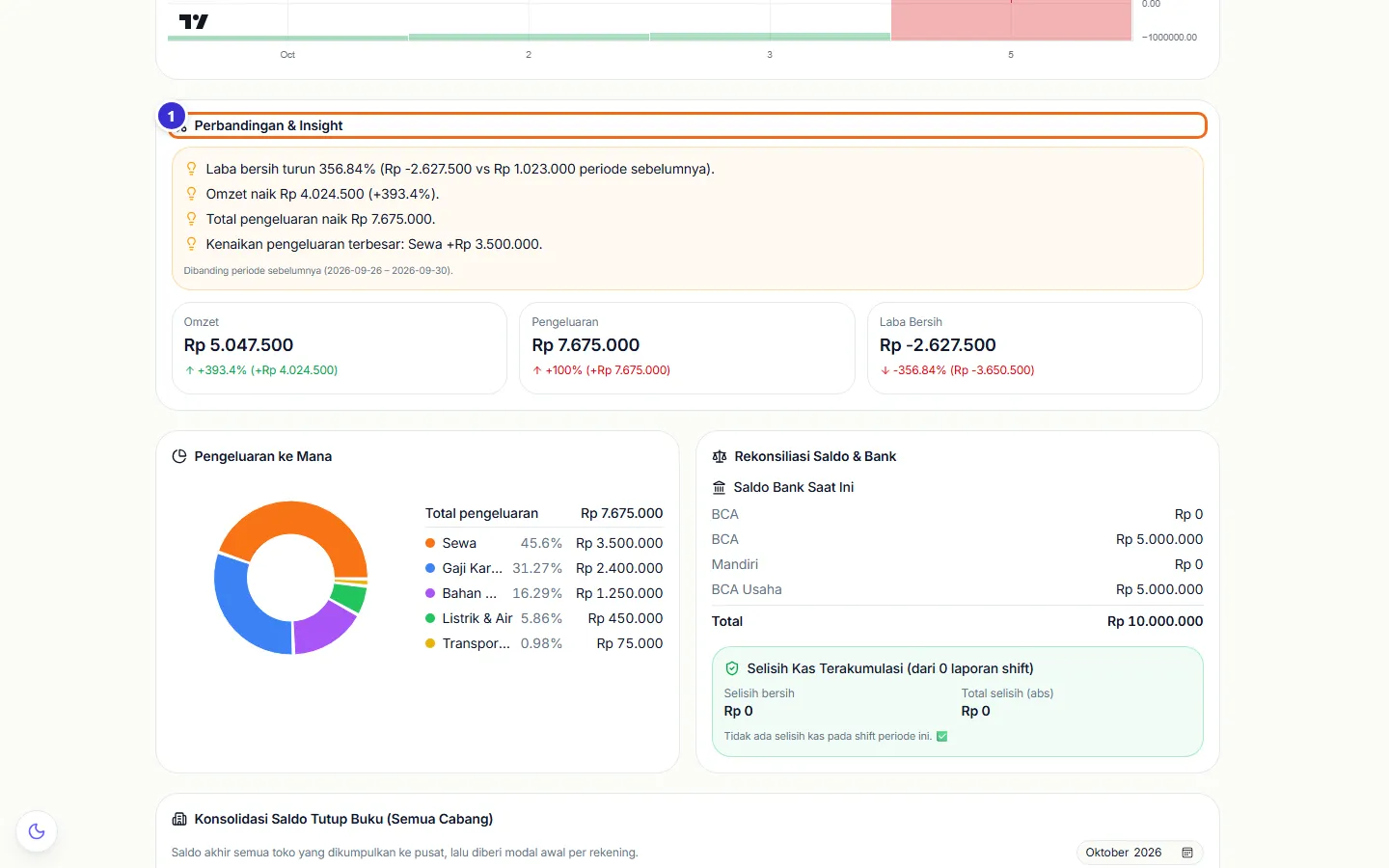Image resolution: width=1389 pixels, height=868 pixels.
Task: Click the -356.84% (Rp -3.650.500) change text
Action: (x=964, y=370)
